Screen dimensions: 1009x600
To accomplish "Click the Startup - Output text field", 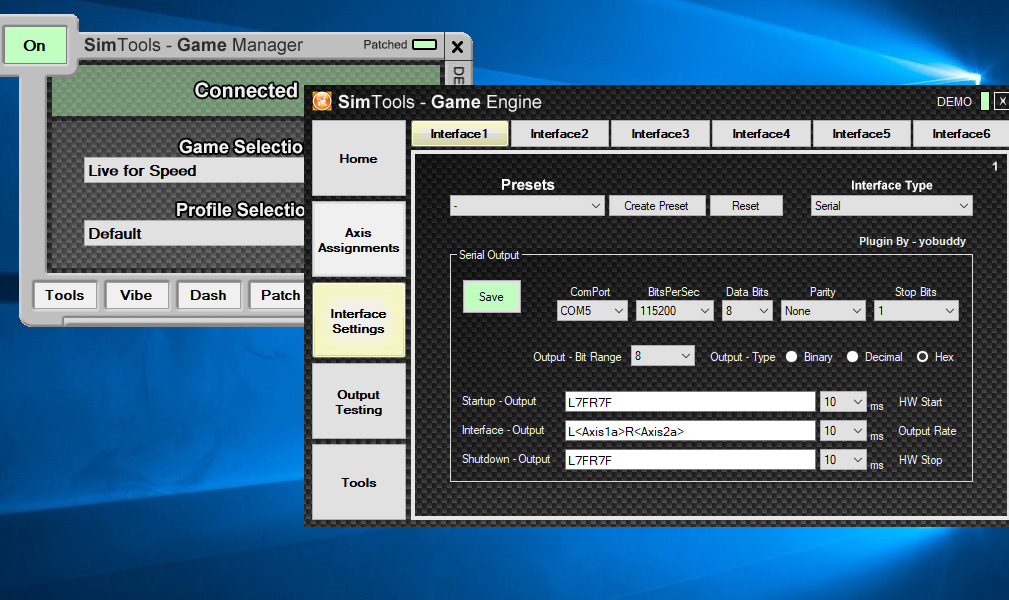I will point(690,402).
